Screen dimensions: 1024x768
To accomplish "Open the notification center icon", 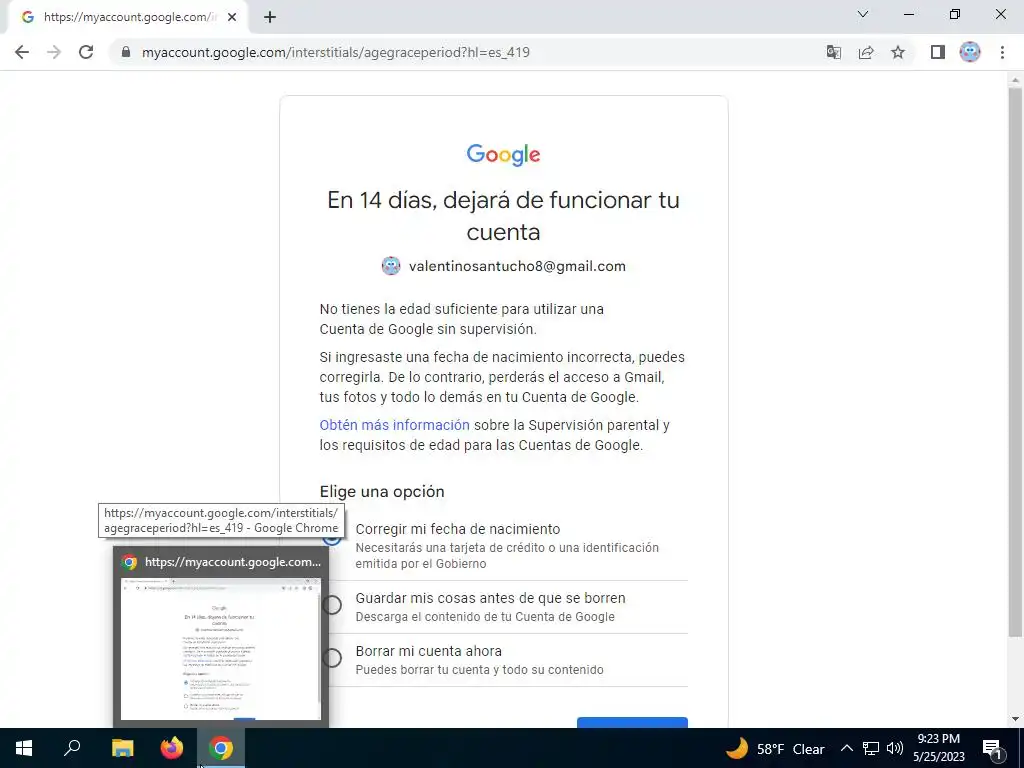I will click(x=992, y=748).
